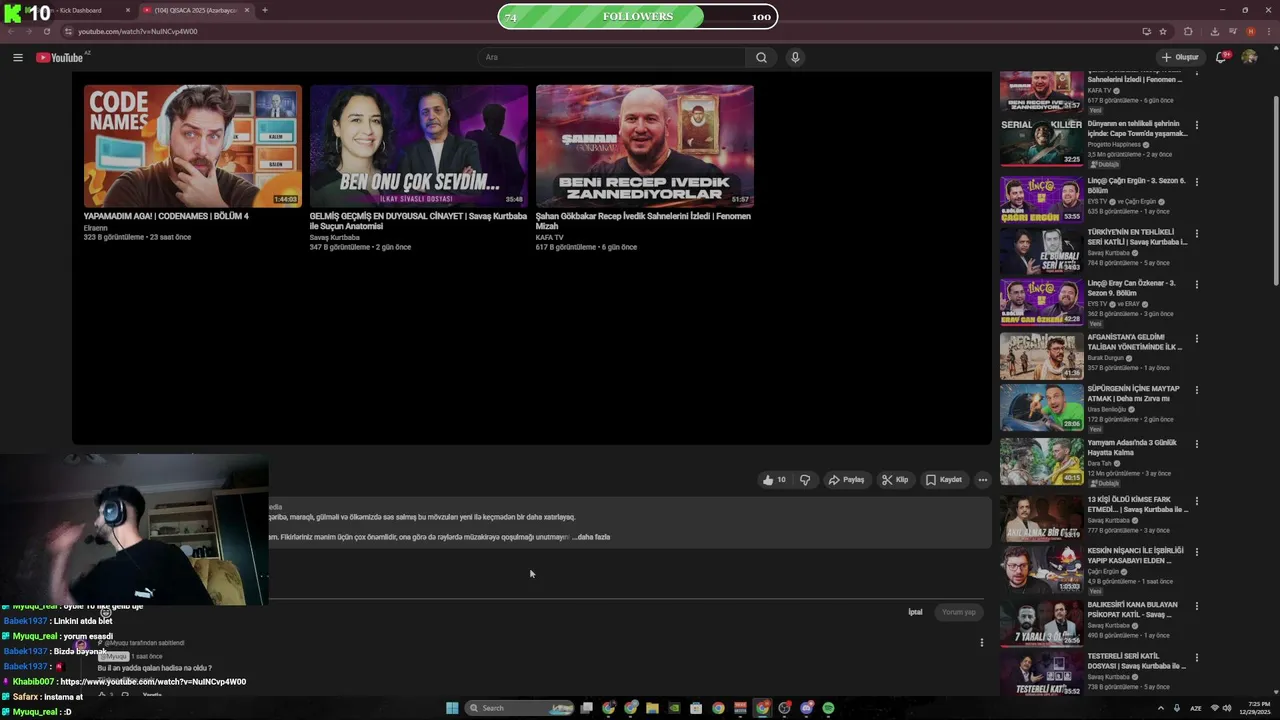
Task: Open YouTube notifications bell
Action: (x=1221, y=57)
